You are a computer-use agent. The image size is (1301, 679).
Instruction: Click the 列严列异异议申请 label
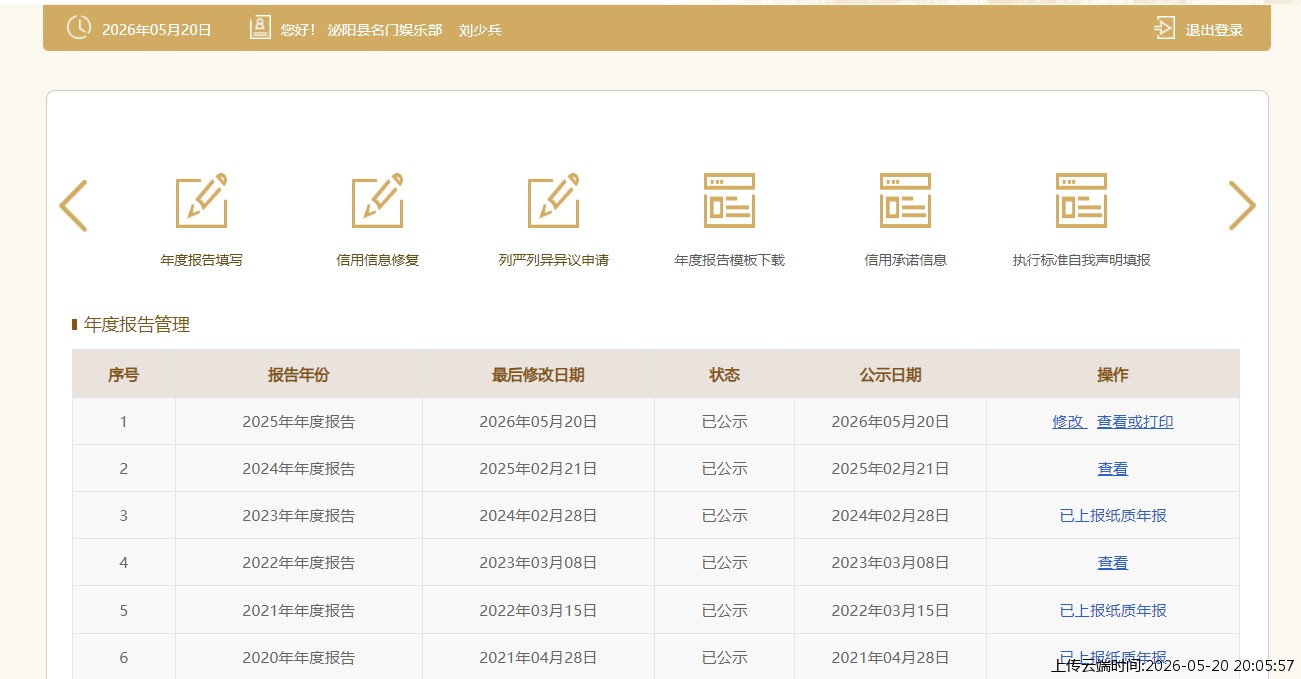click(x=553, y=260)
